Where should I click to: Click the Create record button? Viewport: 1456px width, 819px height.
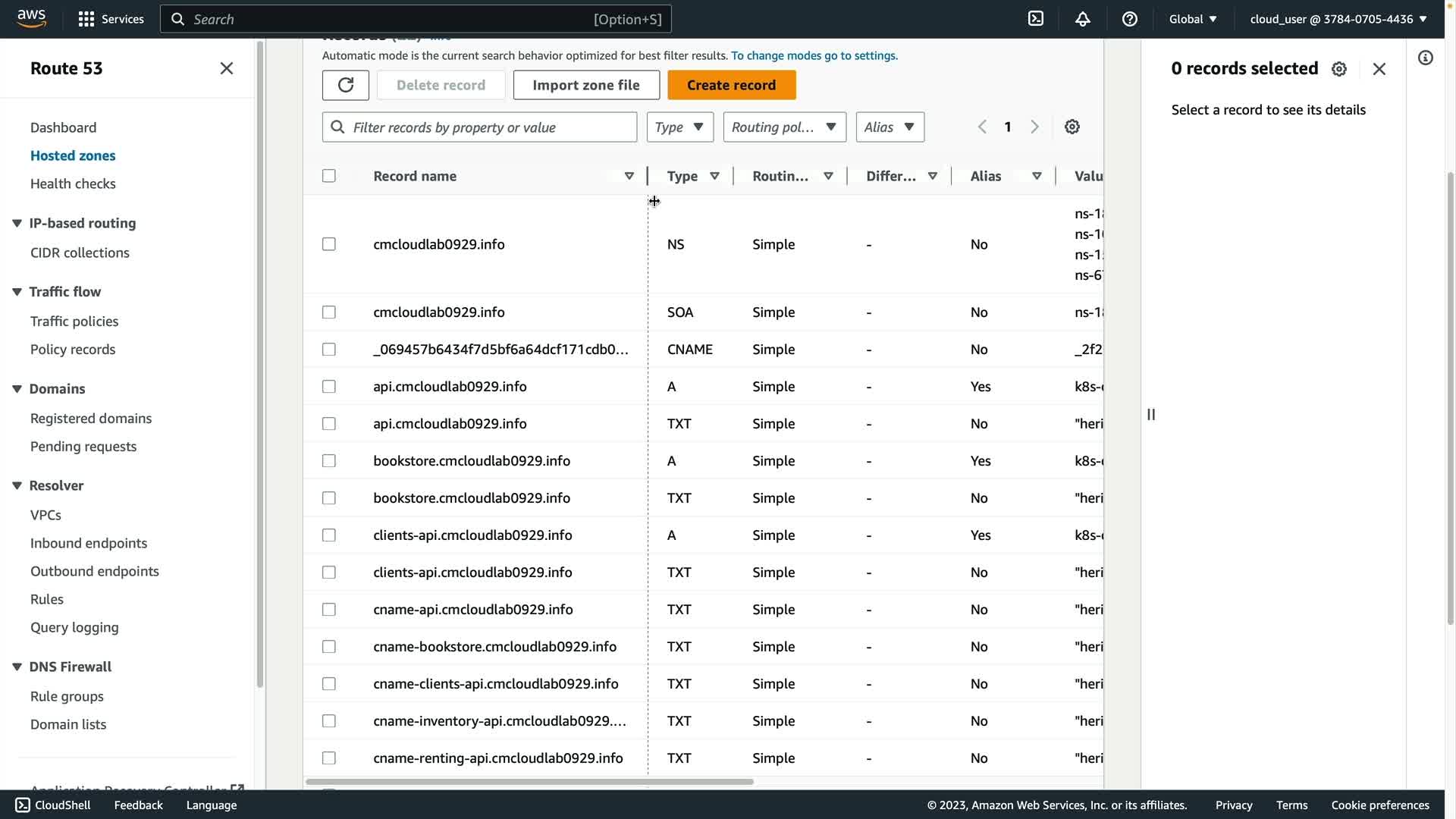pyautogui.click(x=731, y=85)
